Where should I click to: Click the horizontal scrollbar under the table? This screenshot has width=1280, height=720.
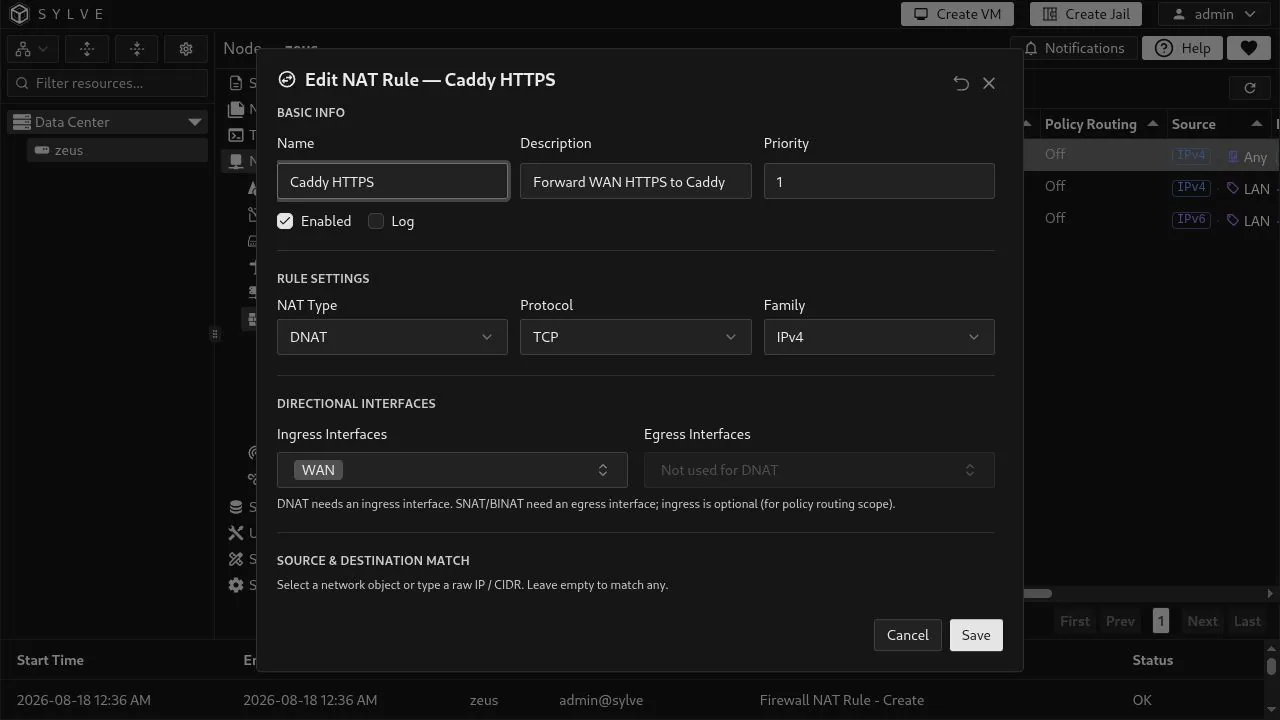1037,593
